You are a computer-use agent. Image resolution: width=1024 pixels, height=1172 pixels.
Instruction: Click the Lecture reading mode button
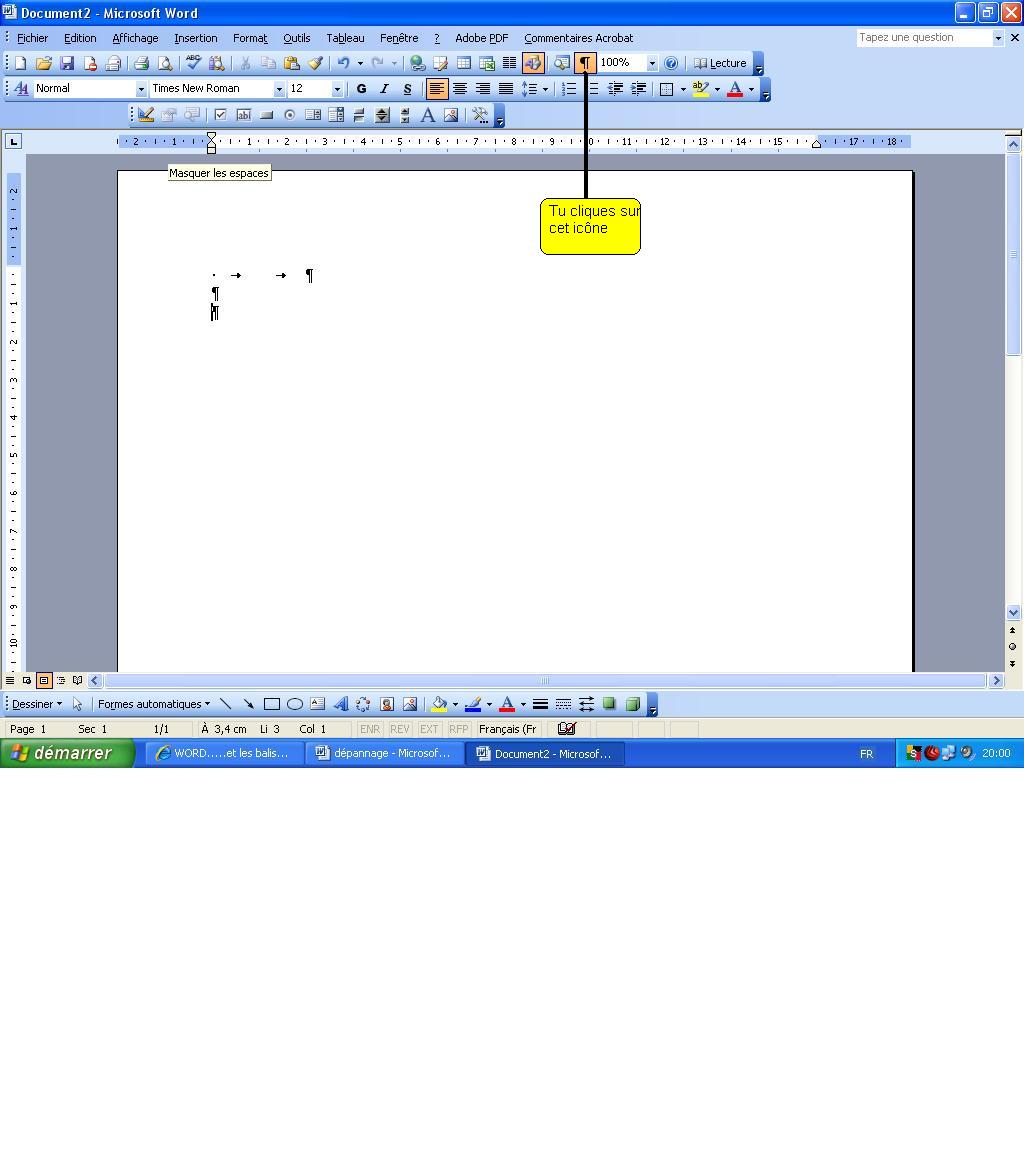pyautogui.click(x=720, y=63)
